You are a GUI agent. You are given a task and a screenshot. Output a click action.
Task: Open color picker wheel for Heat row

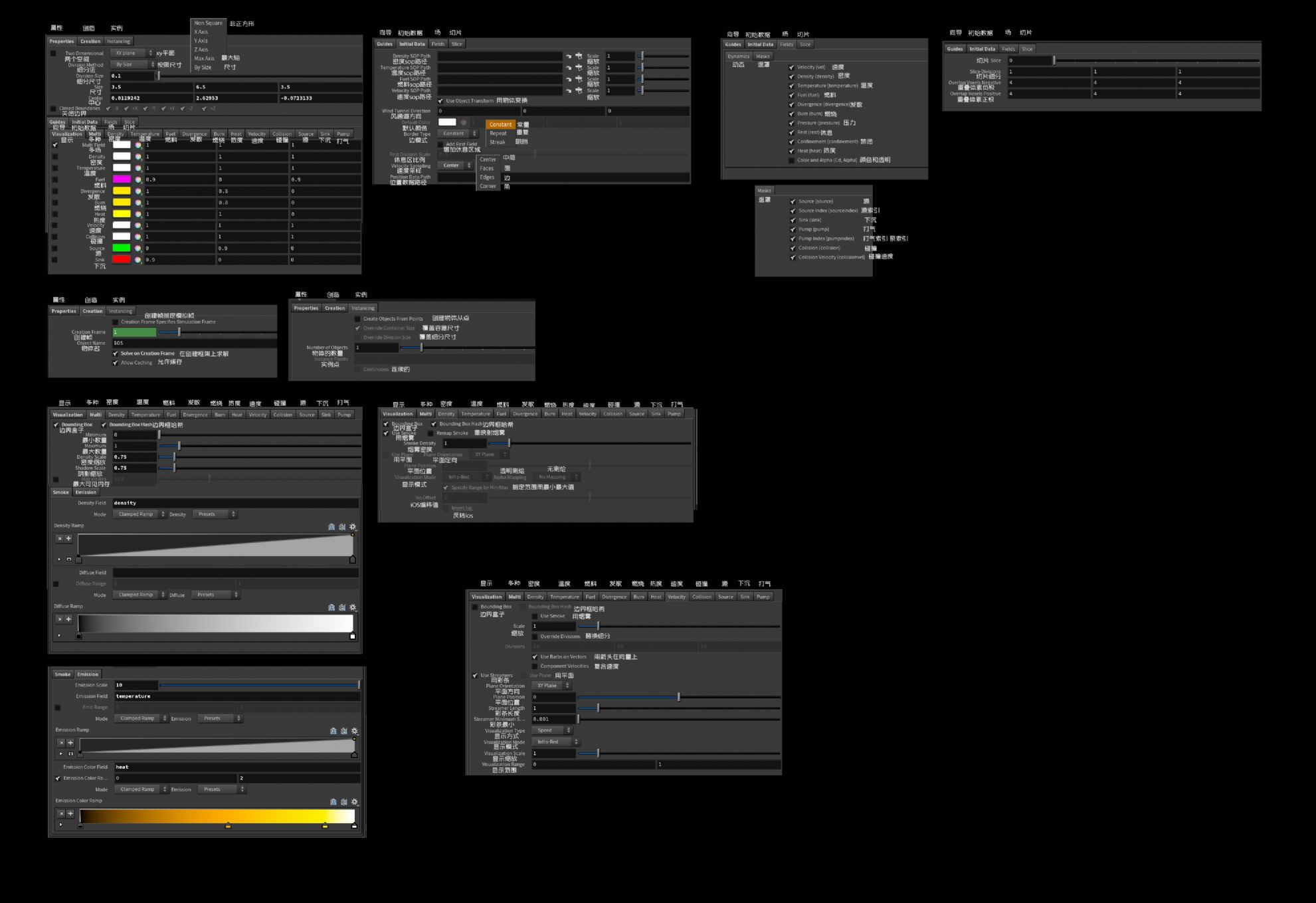tap(138, 214)
